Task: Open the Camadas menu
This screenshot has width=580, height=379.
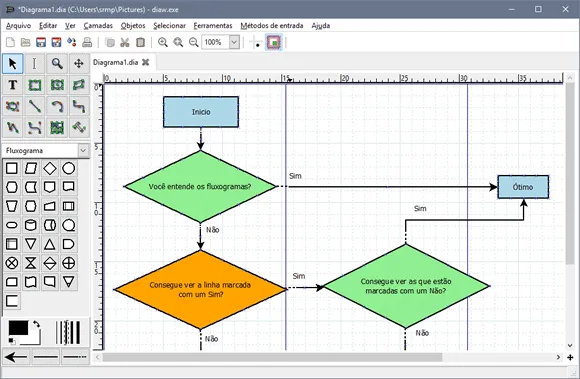Action: (98, 26)
